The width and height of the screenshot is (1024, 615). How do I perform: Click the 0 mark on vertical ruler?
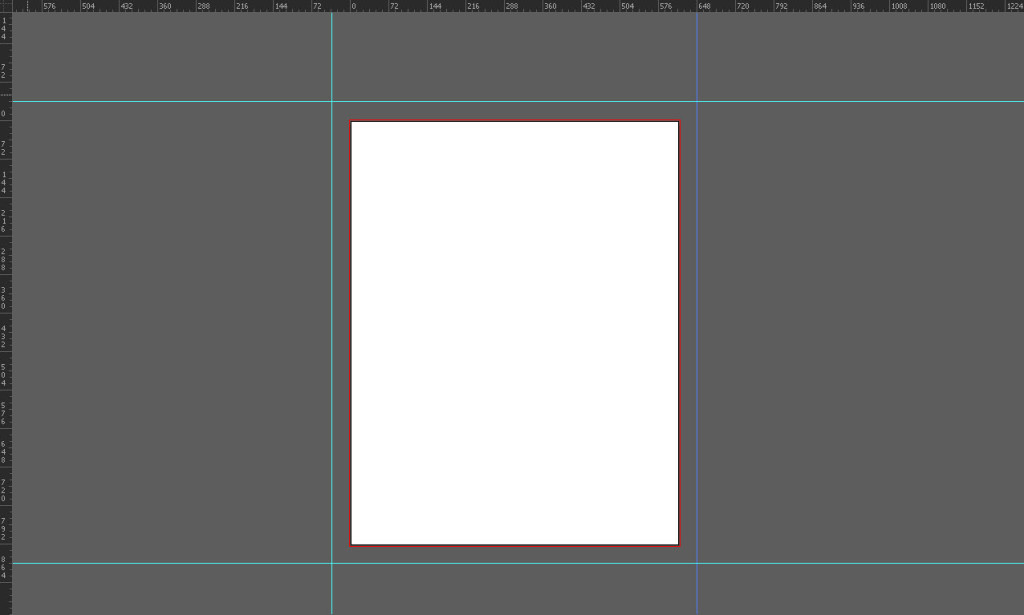(3, 114)
